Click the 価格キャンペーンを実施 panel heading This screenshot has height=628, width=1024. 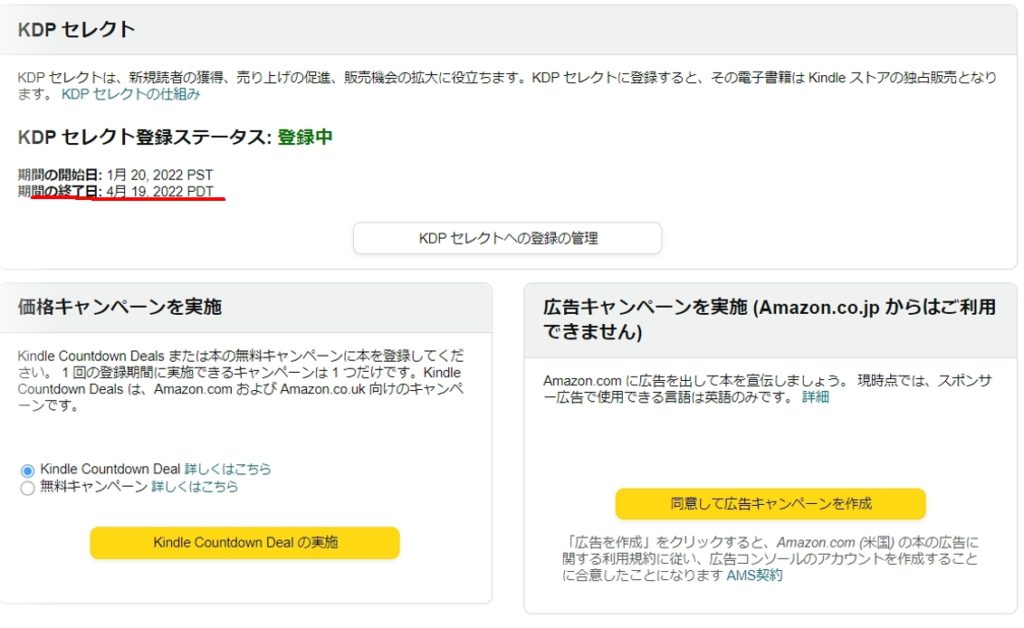(120, 307)
